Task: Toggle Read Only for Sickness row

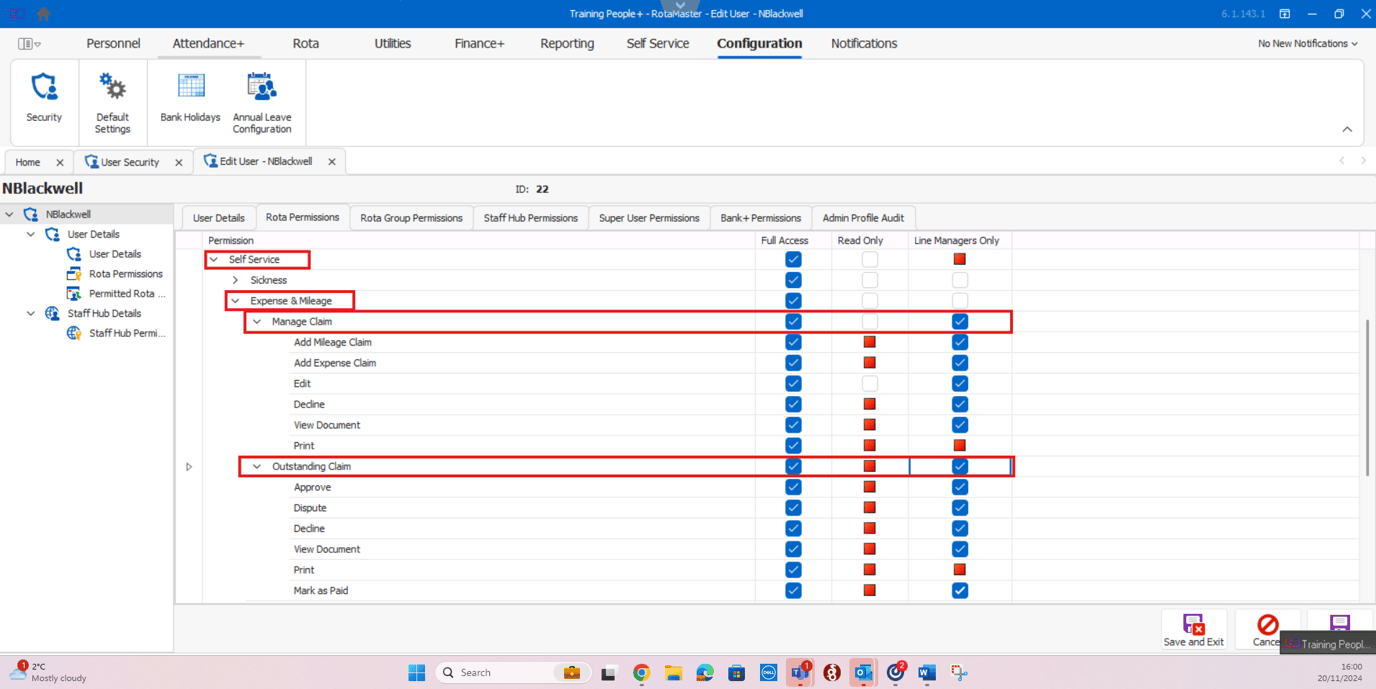Action: [870, 280]
